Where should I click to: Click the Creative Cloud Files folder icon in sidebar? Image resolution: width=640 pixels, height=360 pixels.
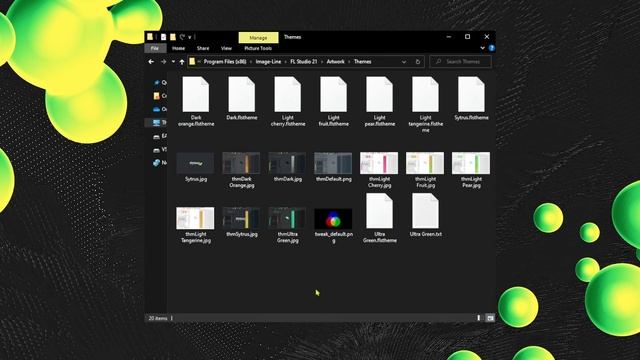coord(156,96)
